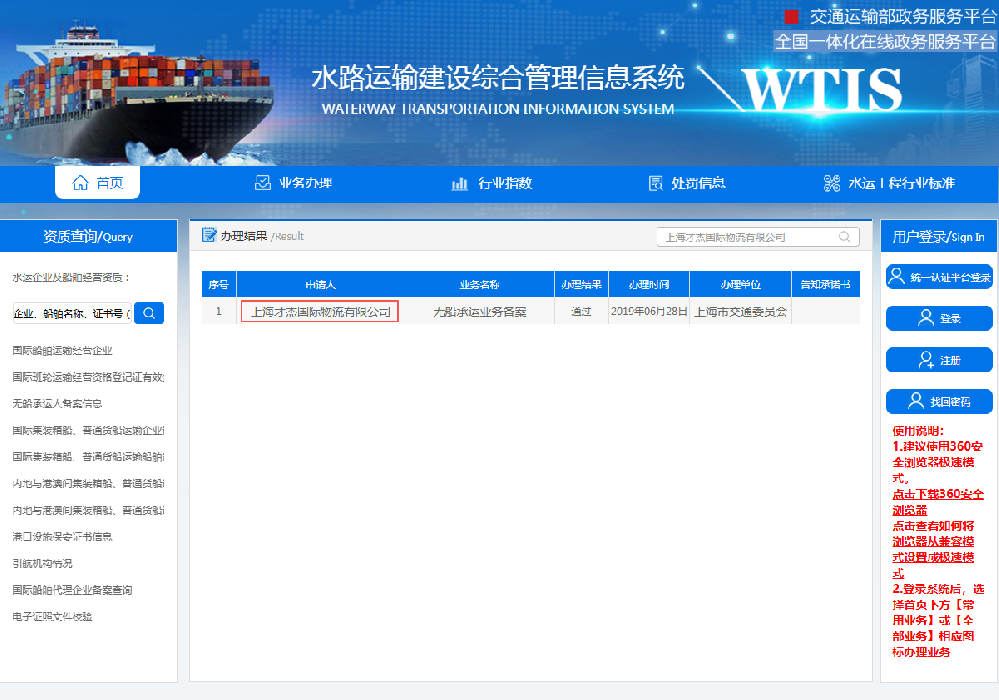
Task: Click the WTIS logo in the banner
Action: [822, 90]
